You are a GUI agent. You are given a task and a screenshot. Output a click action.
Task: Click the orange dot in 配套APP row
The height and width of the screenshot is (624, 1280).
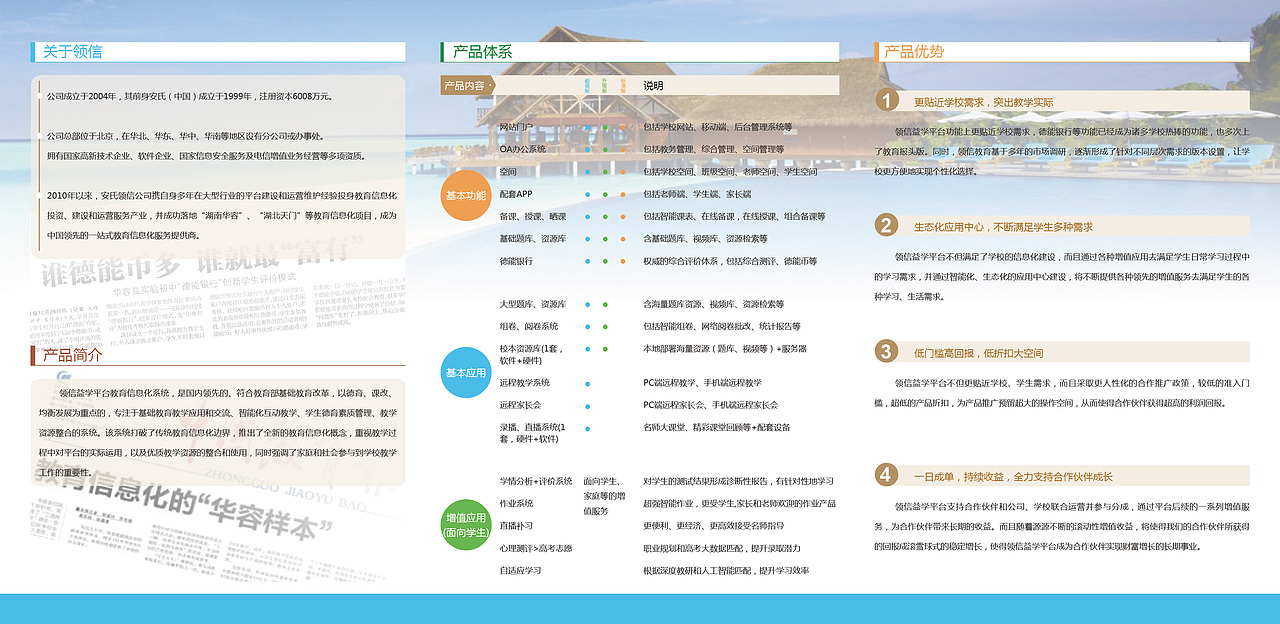[x=623, y=194]
